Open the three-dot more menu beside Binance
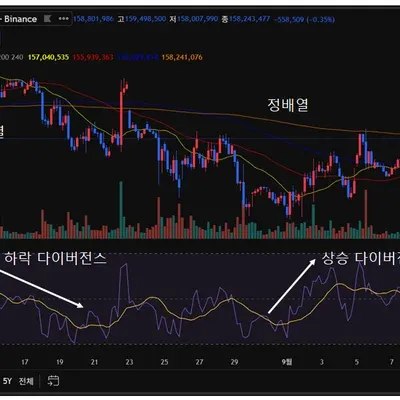Viewport: 400px width, 400px height. [63, 19]
